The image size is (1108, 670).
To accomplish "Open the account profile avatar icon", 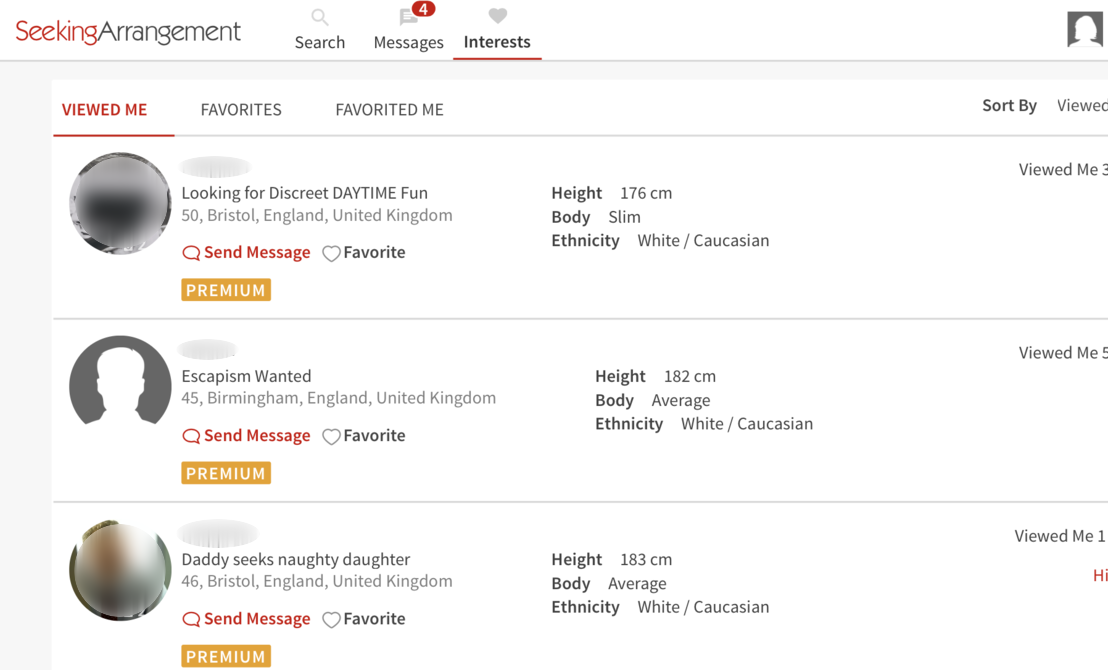I will coord(1084,29).
